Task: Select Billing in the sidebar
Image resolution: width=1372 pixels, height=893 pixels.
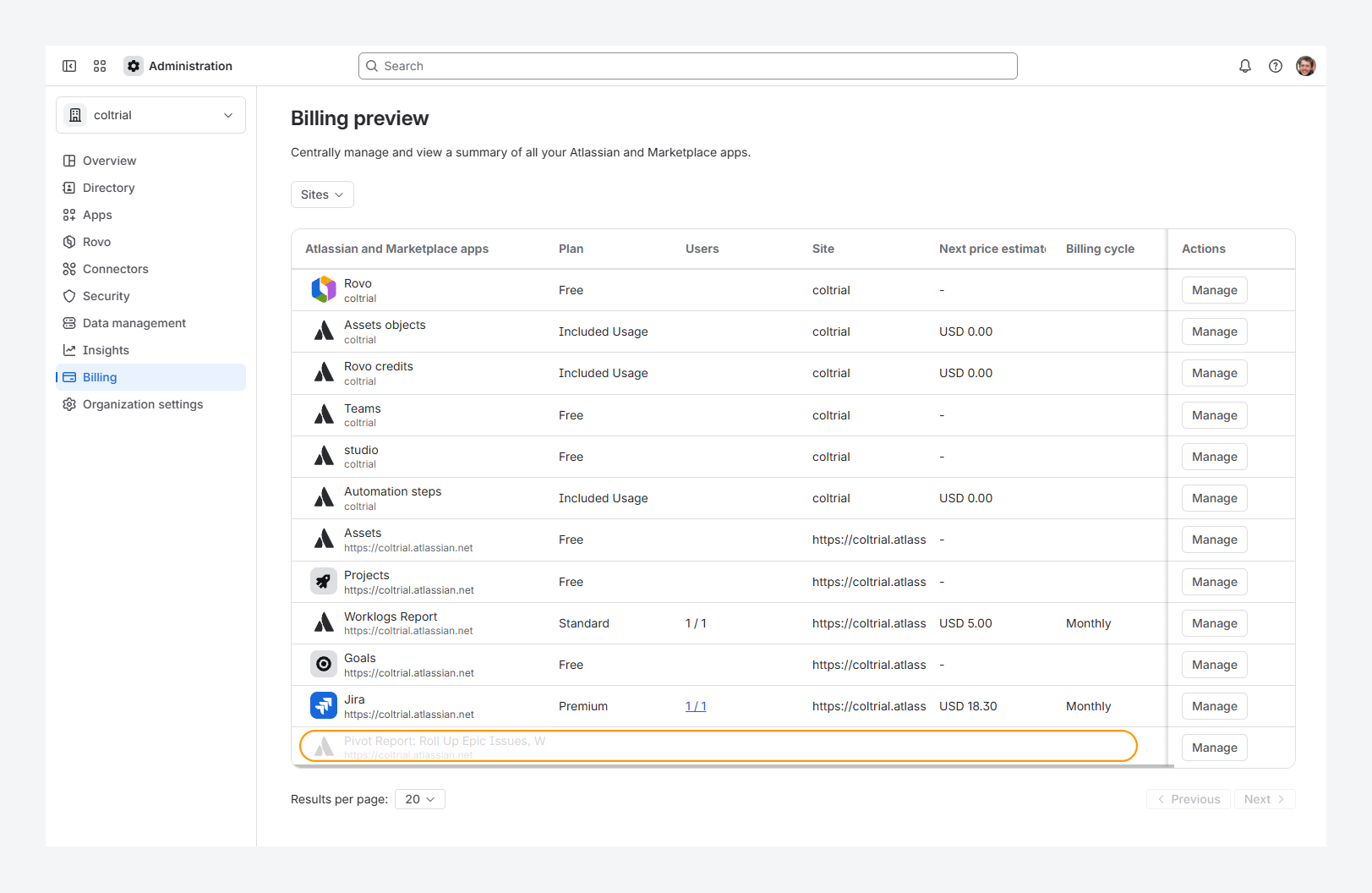Action: (150, 377)
